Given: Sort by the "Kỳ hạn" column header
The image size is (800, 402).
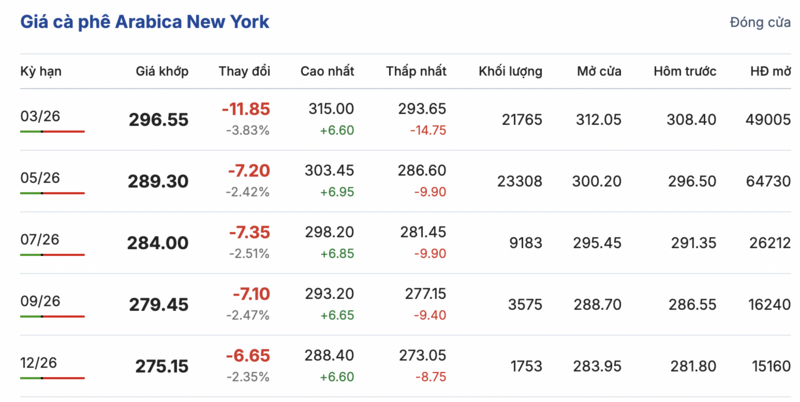Looking at the screenshot, I should (x=41, y=72).
